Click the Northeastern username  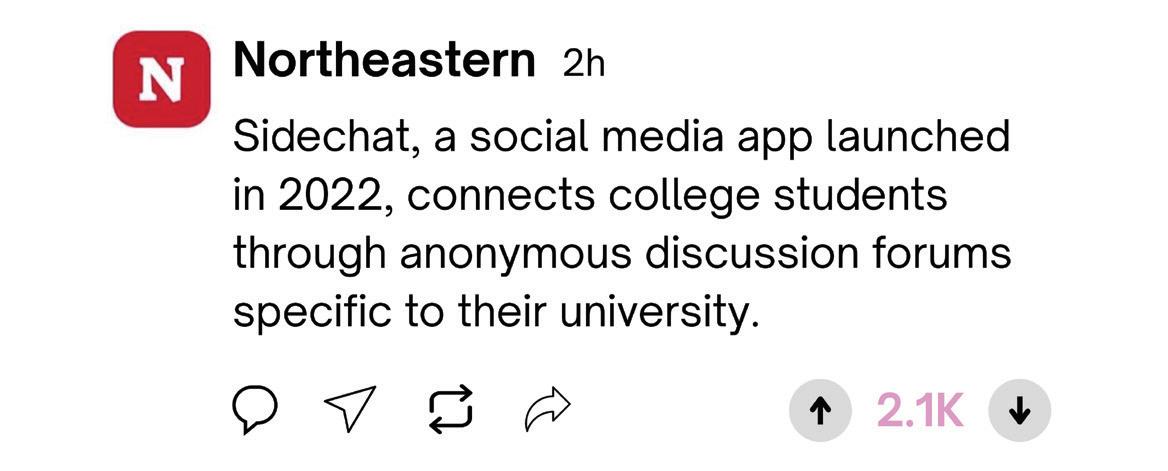[x=384, y=62]
